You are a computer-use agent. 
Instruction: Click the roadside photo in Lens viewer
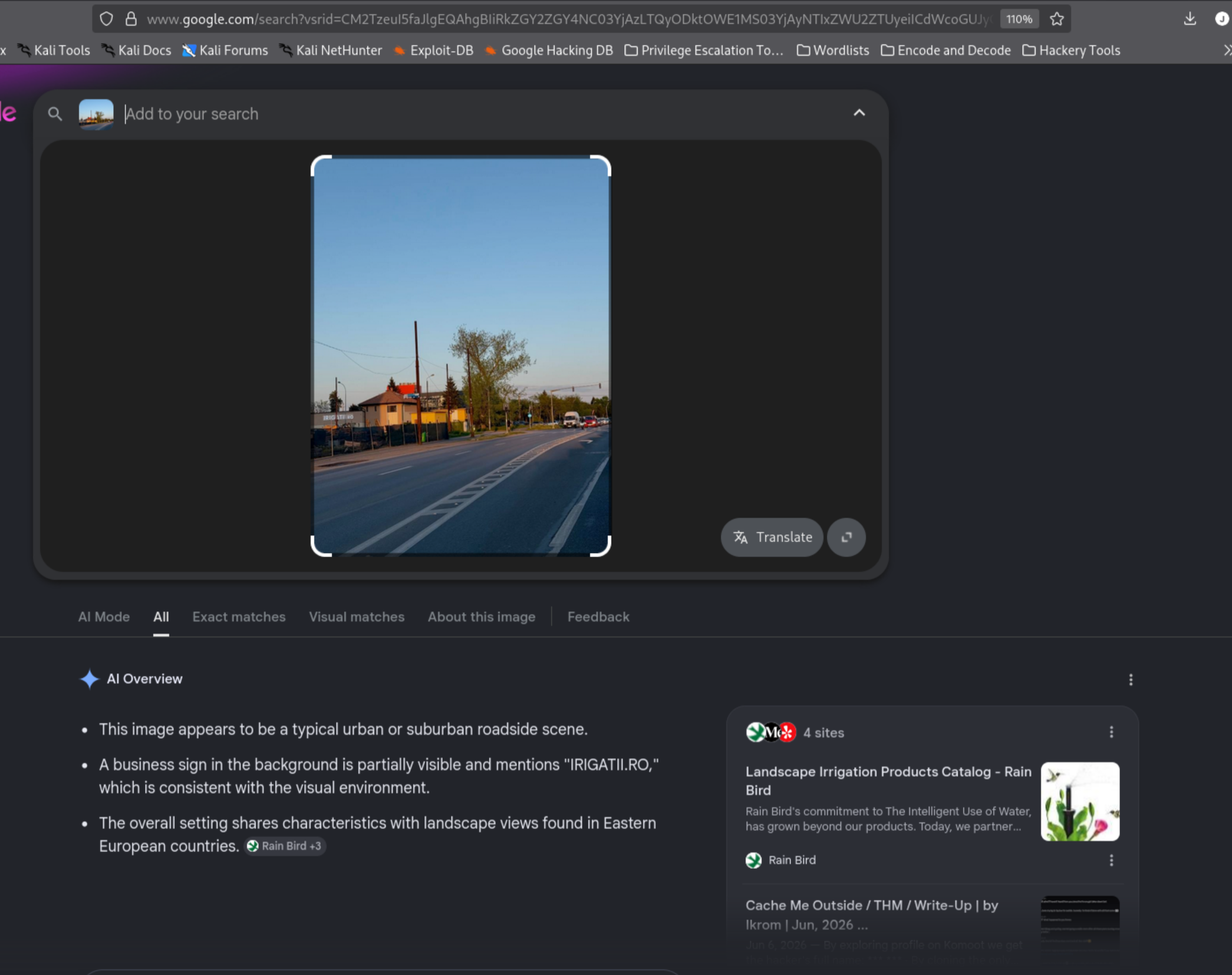click(x=461, y=356)
